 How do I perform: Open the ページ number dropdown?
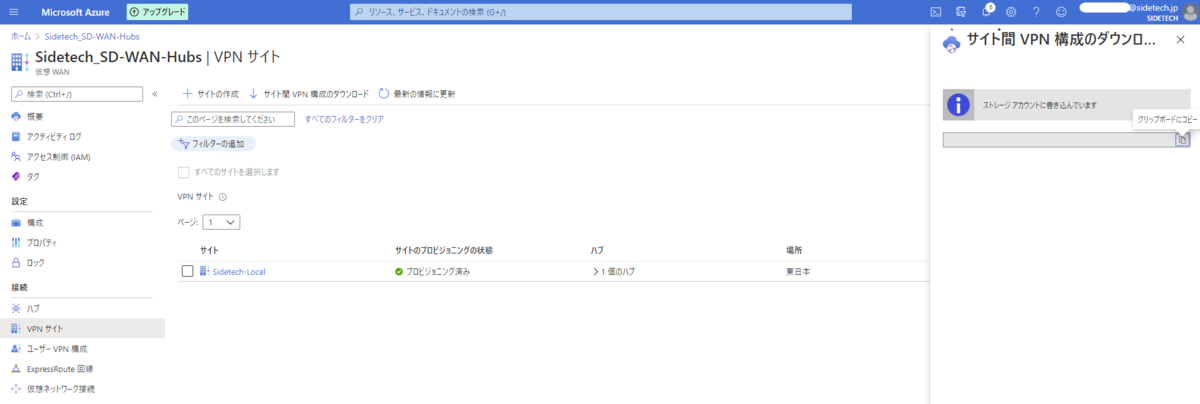click(x=221, y=222)
